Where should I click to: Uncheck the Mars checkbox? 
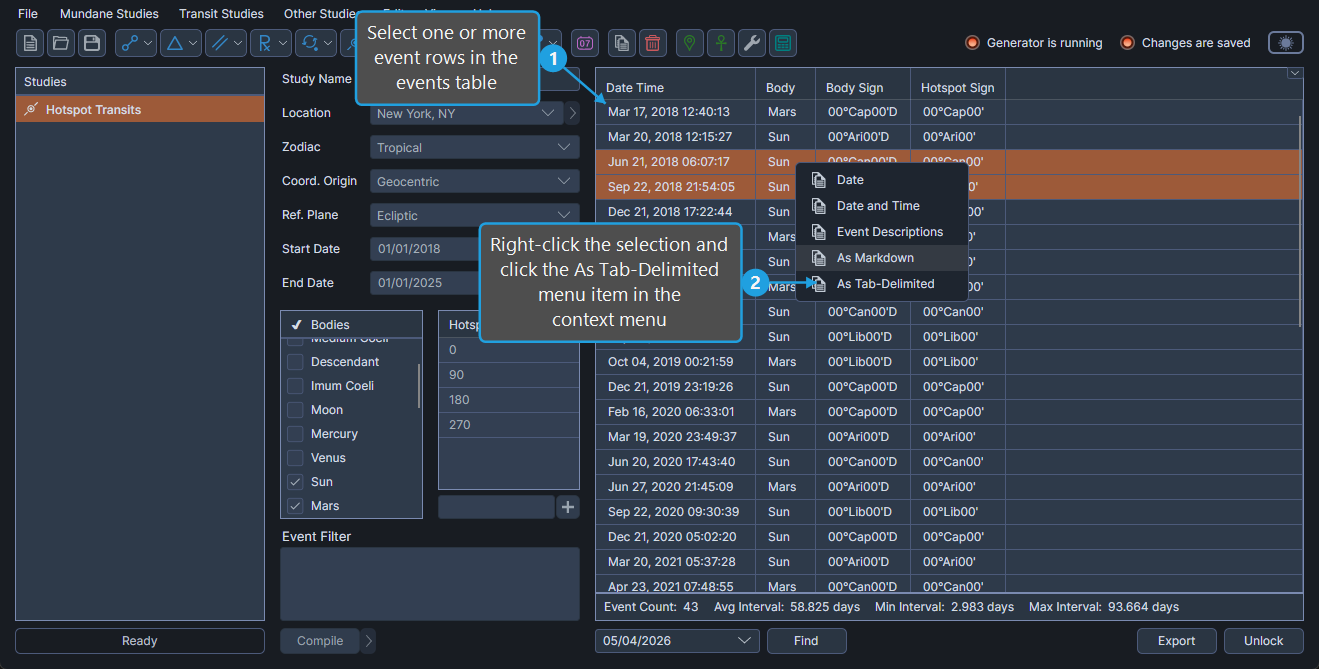(x=295, y=506)
